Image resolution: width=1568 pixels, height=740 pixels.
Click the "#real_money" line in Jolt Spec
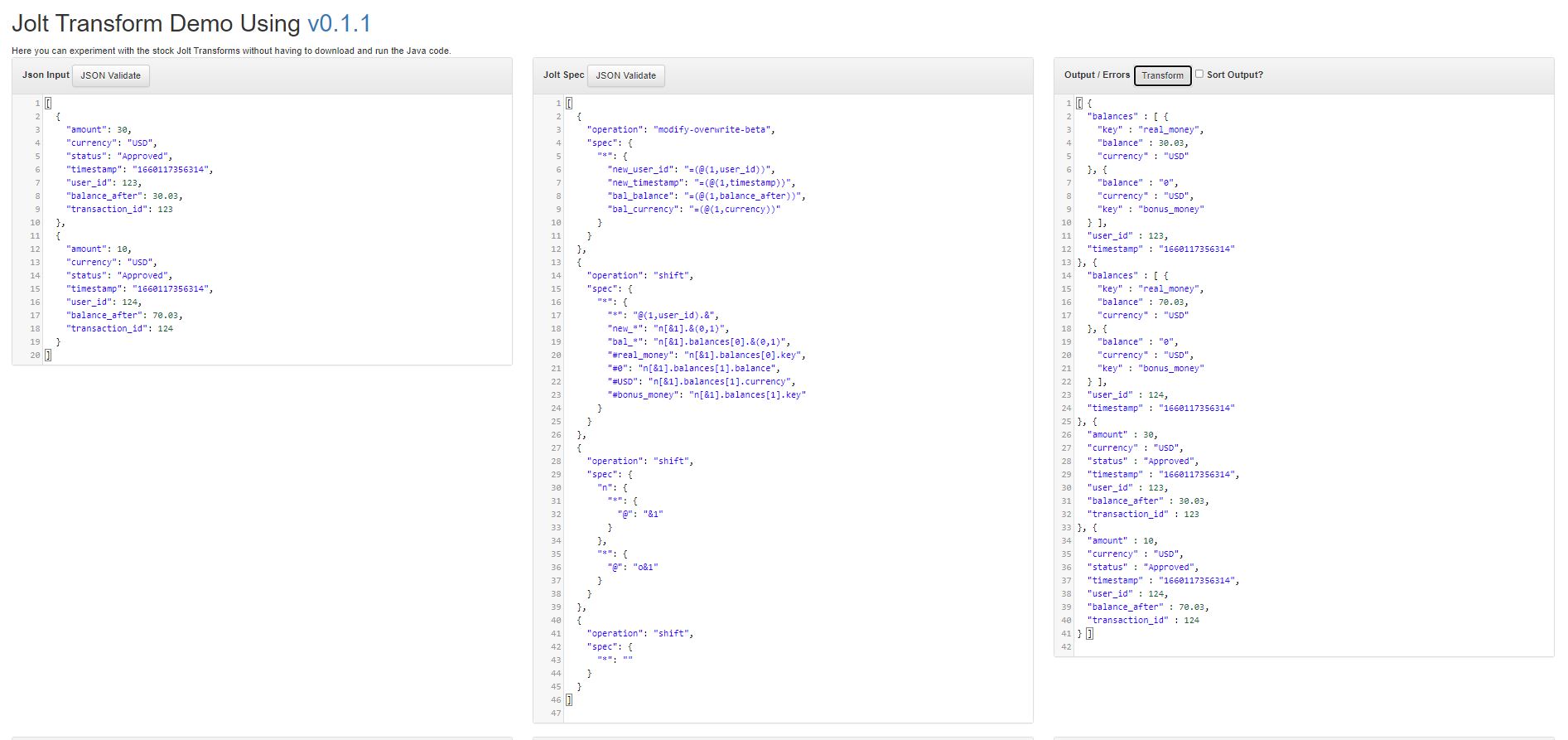[707, 355]
